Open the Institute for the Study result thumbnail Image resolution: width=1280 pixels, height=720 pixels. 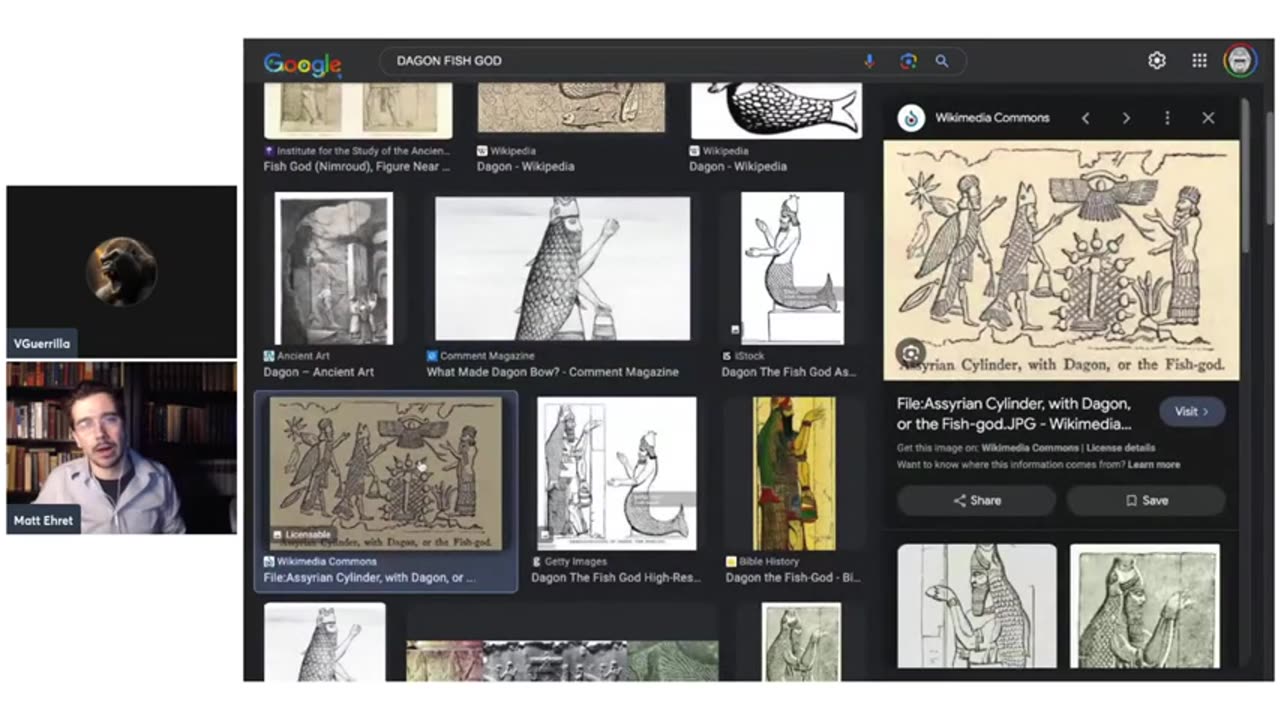point(358,111)
